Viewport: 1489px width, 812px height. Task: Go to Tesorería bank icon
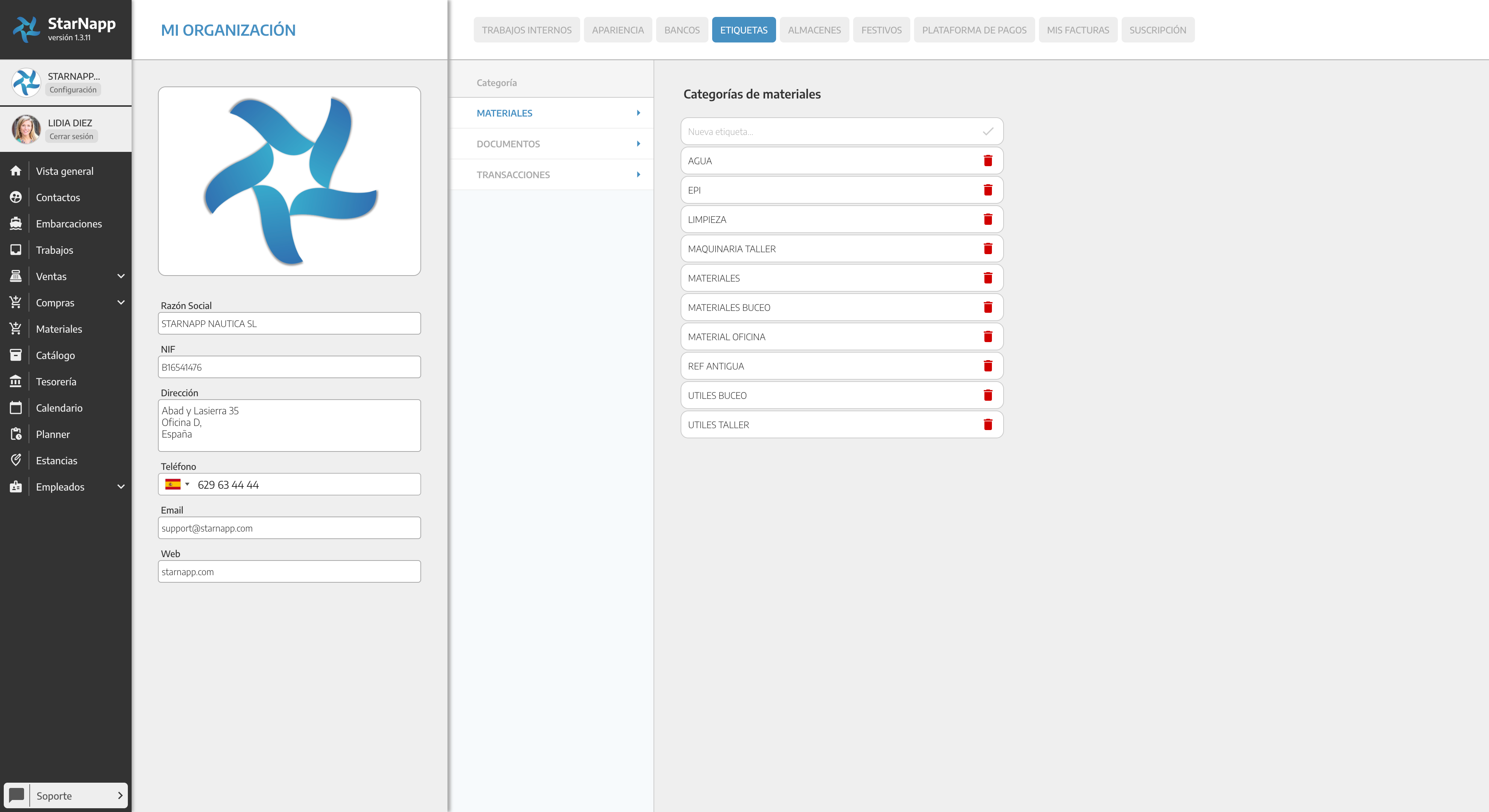point(16,382)
